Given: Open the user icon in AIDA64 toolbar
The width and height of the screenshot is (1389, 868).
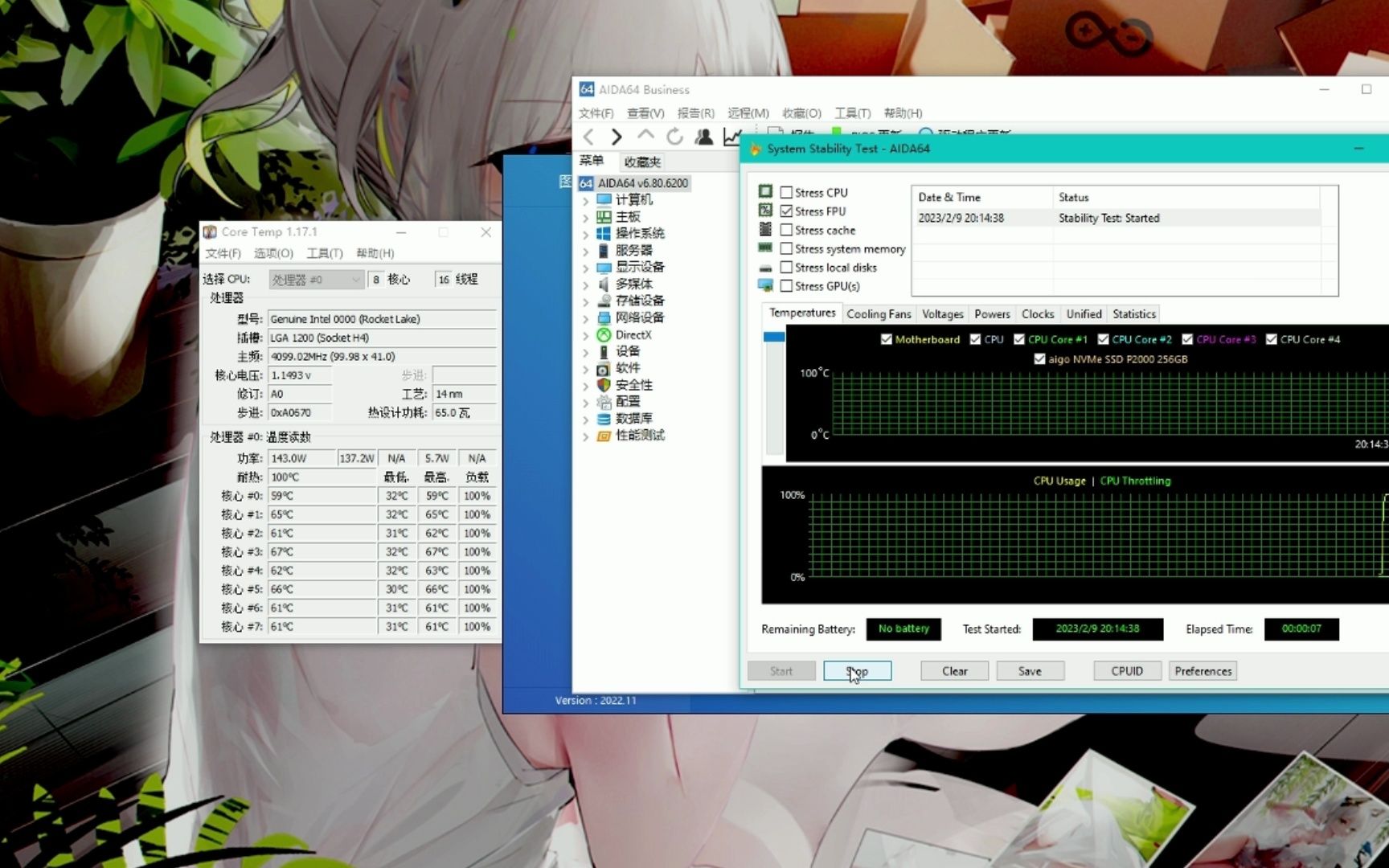Looking at the screenshot, I should point(704,137).
